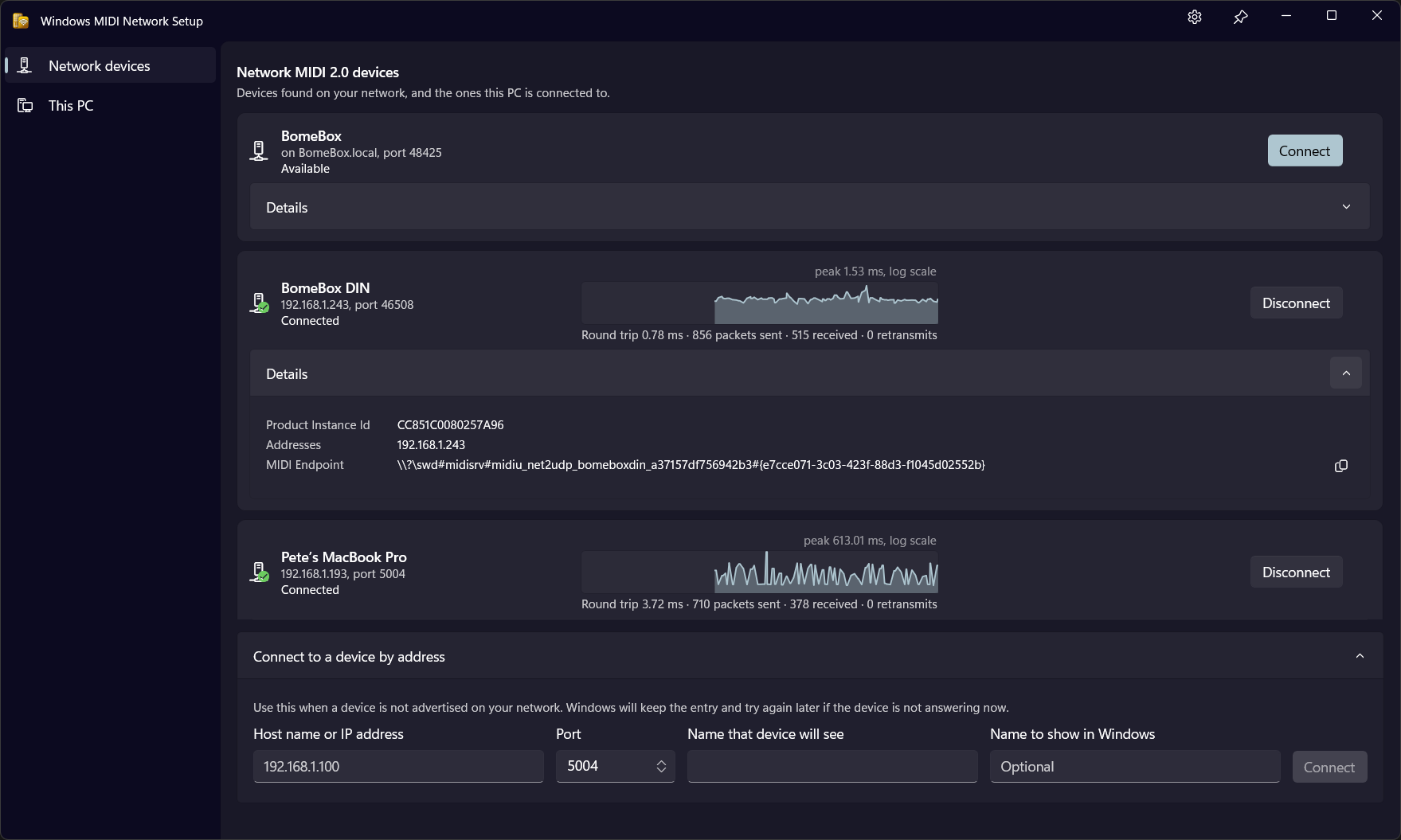The width and height of the screenshot is (1401, 840).
Task: Focus the Name to show in Windows field
Action: [1135, 766]
